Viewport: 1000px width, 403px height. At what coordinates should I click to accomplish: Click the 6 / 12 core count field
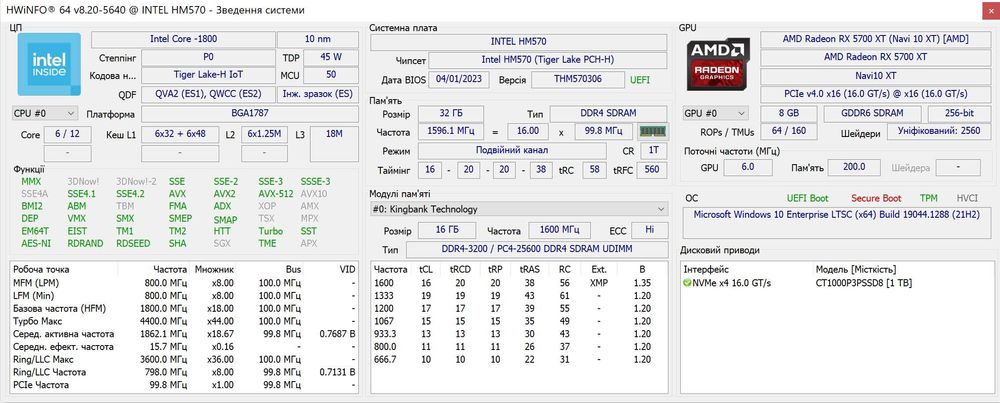click(x=68, y=135)
